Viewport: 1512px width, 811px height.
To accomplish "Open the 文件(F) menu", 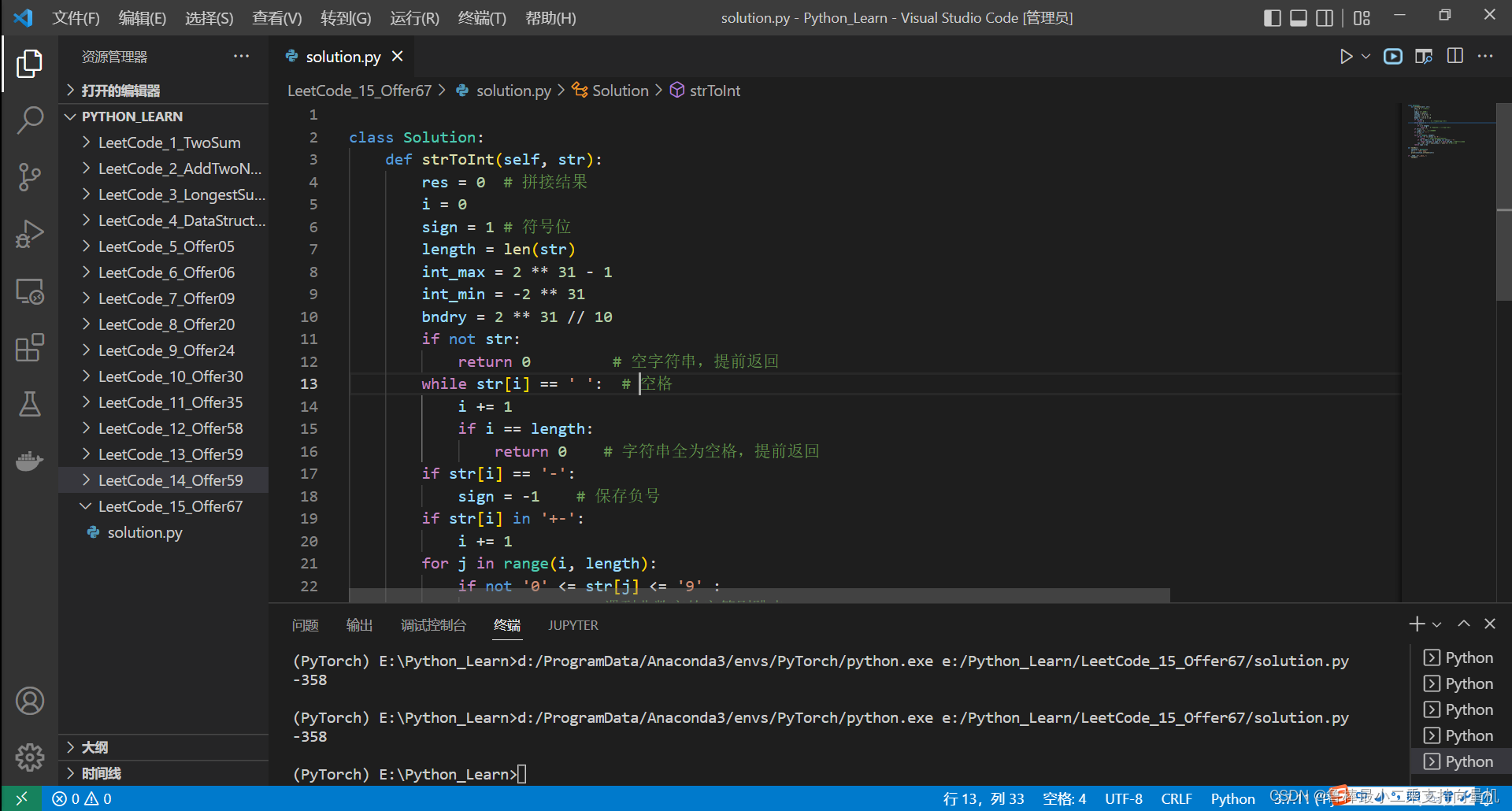I will [x=76, y=18].
